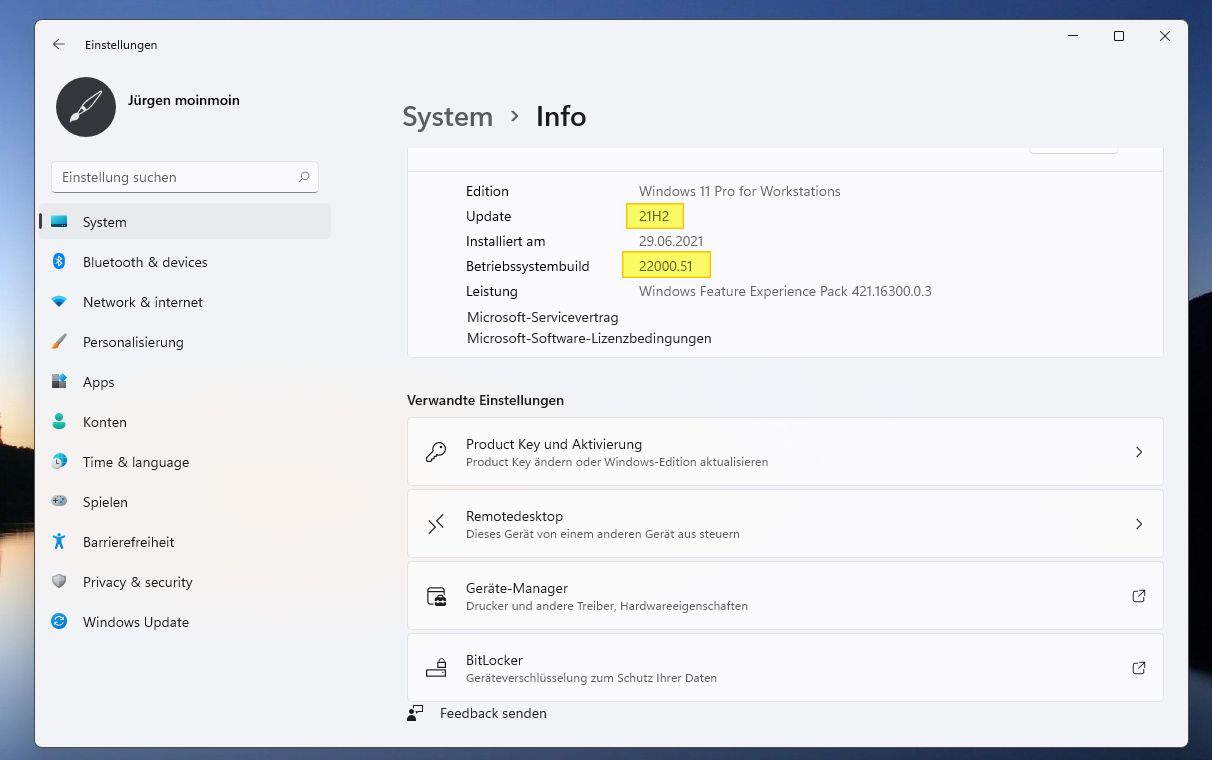Open Spielen settings category
Image resolution: width=1212 pixels, height=760 pixels.
(185, 502)
